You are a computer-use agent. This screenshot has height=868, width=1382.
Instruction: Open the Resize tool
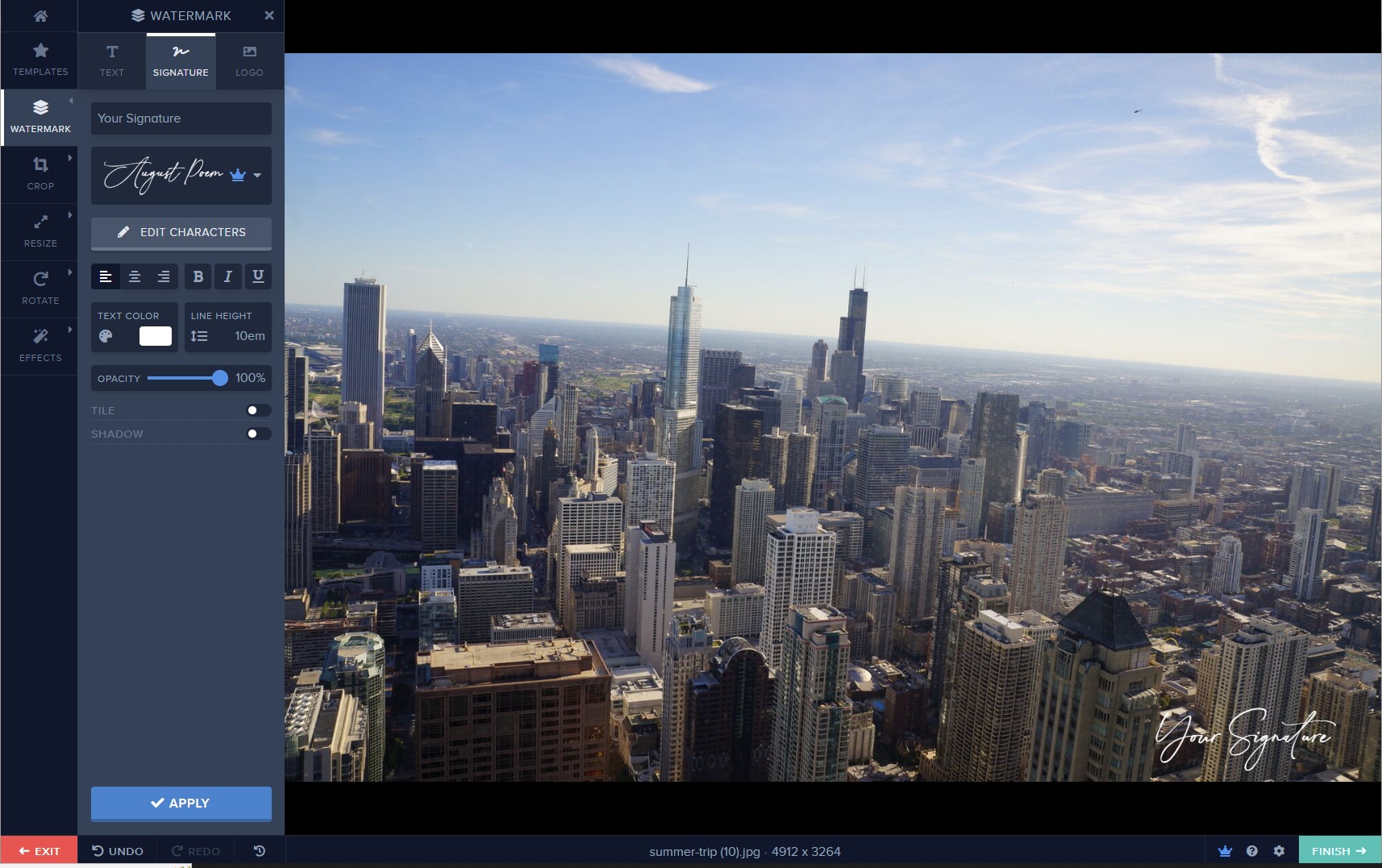[x=40, y=231]
